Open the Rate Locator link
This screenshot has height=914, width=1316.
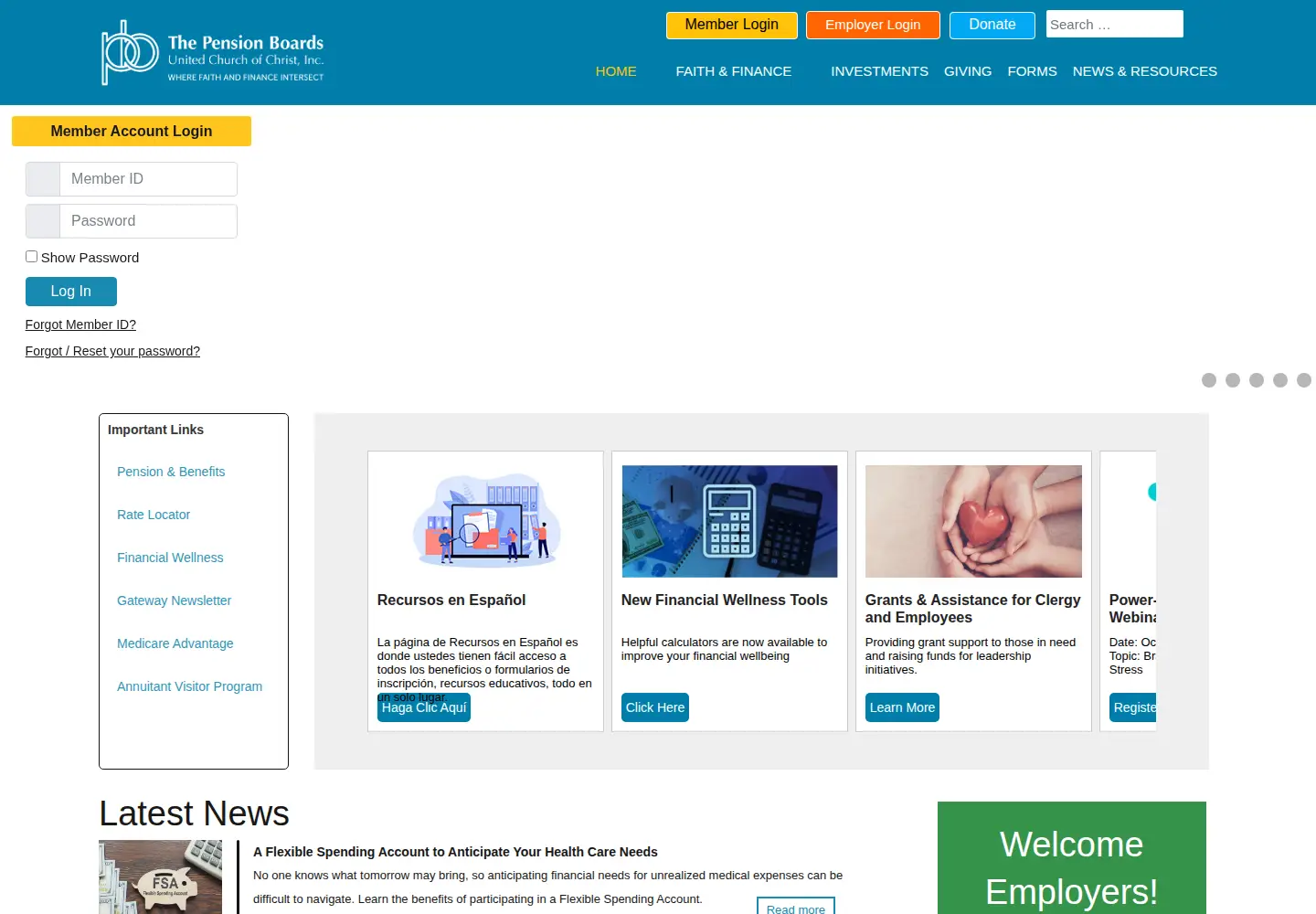(154, 515)
